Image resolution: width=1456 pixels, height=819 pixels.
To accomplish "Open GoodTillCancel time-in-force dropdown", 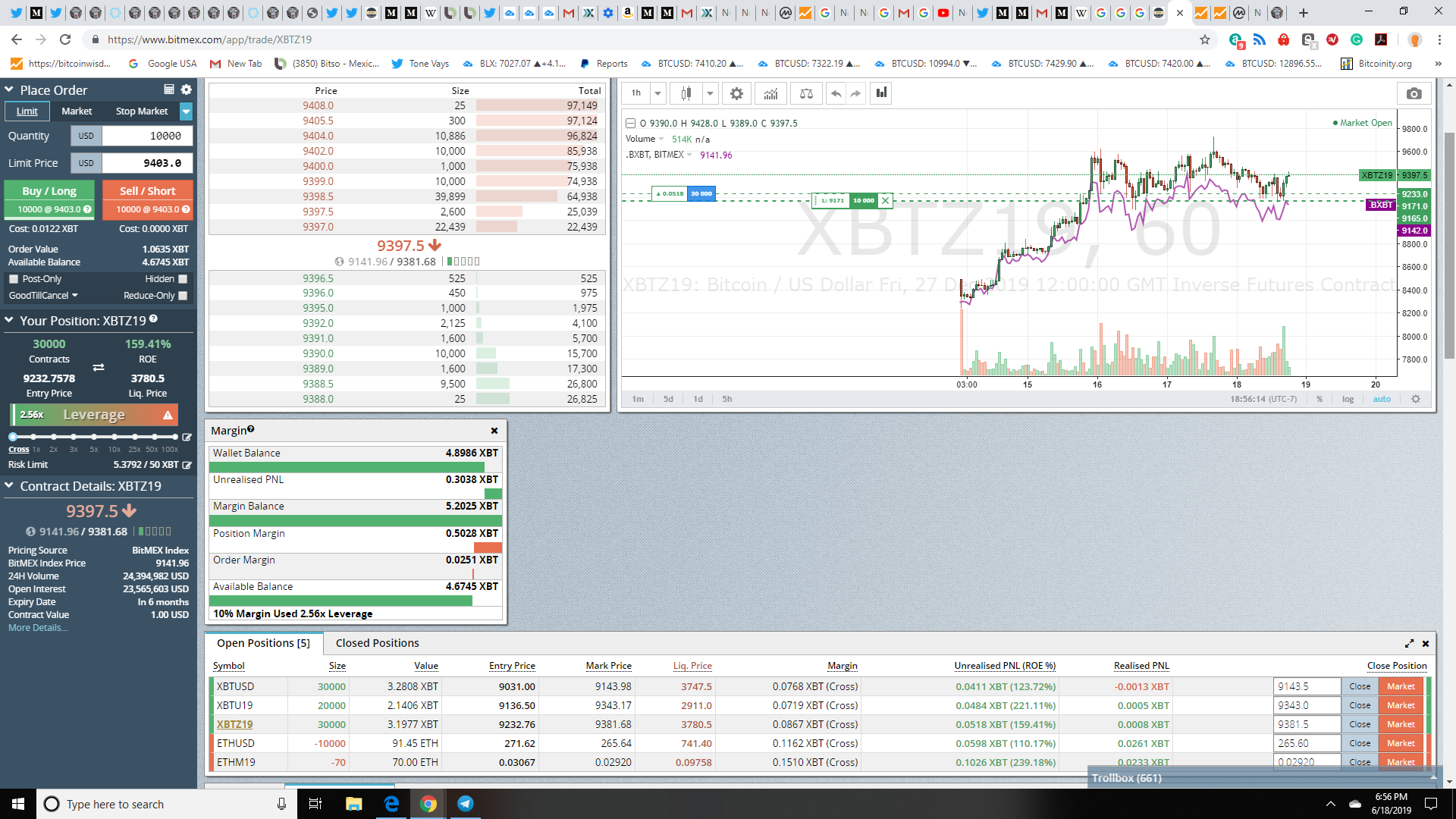I will (x=43, y=296).
